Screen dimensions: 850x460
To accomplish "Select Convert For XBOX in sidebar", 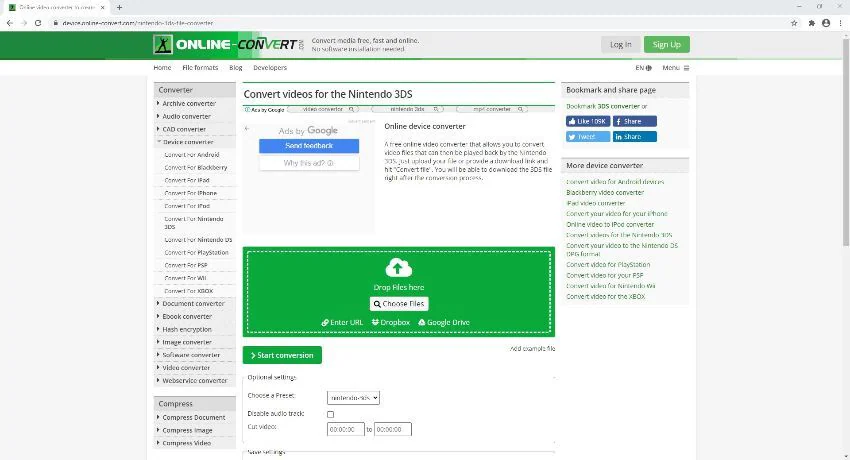I will click(189, 291).
